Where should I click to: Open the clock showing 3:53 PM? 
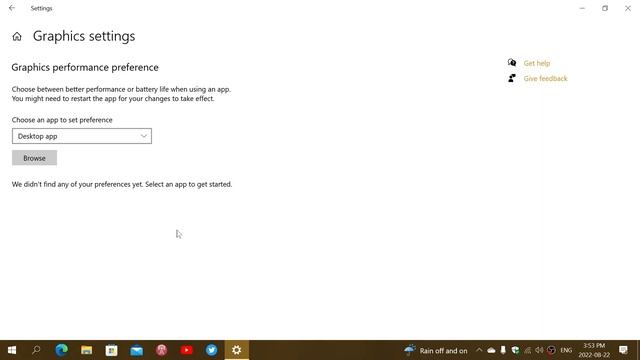[x=594, y=350]
